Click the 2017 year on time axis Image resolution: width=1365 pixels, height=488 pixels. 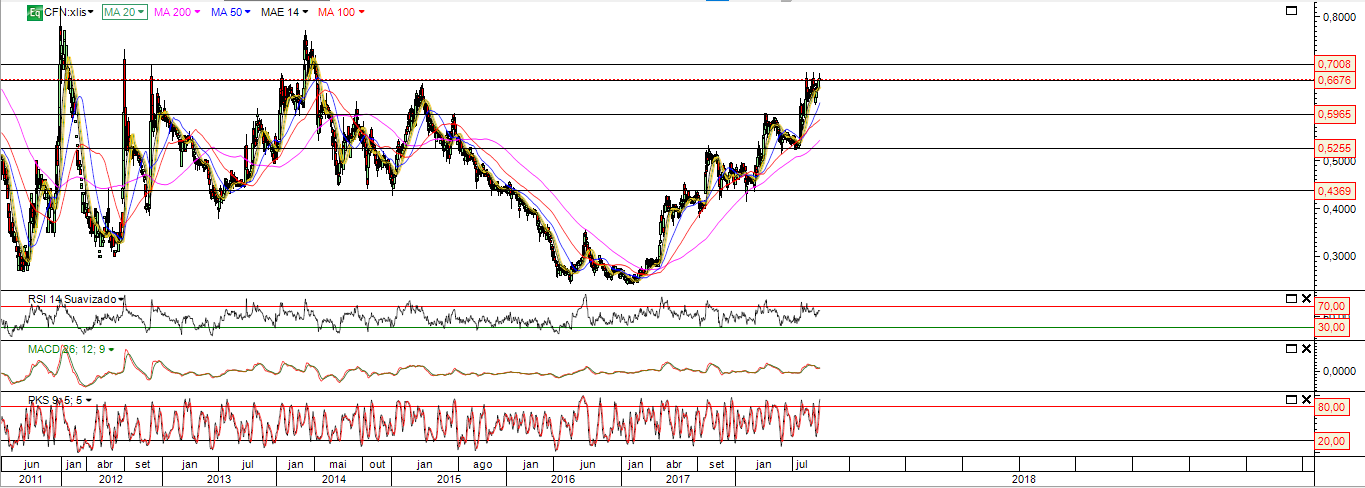[x=678, y=479]
